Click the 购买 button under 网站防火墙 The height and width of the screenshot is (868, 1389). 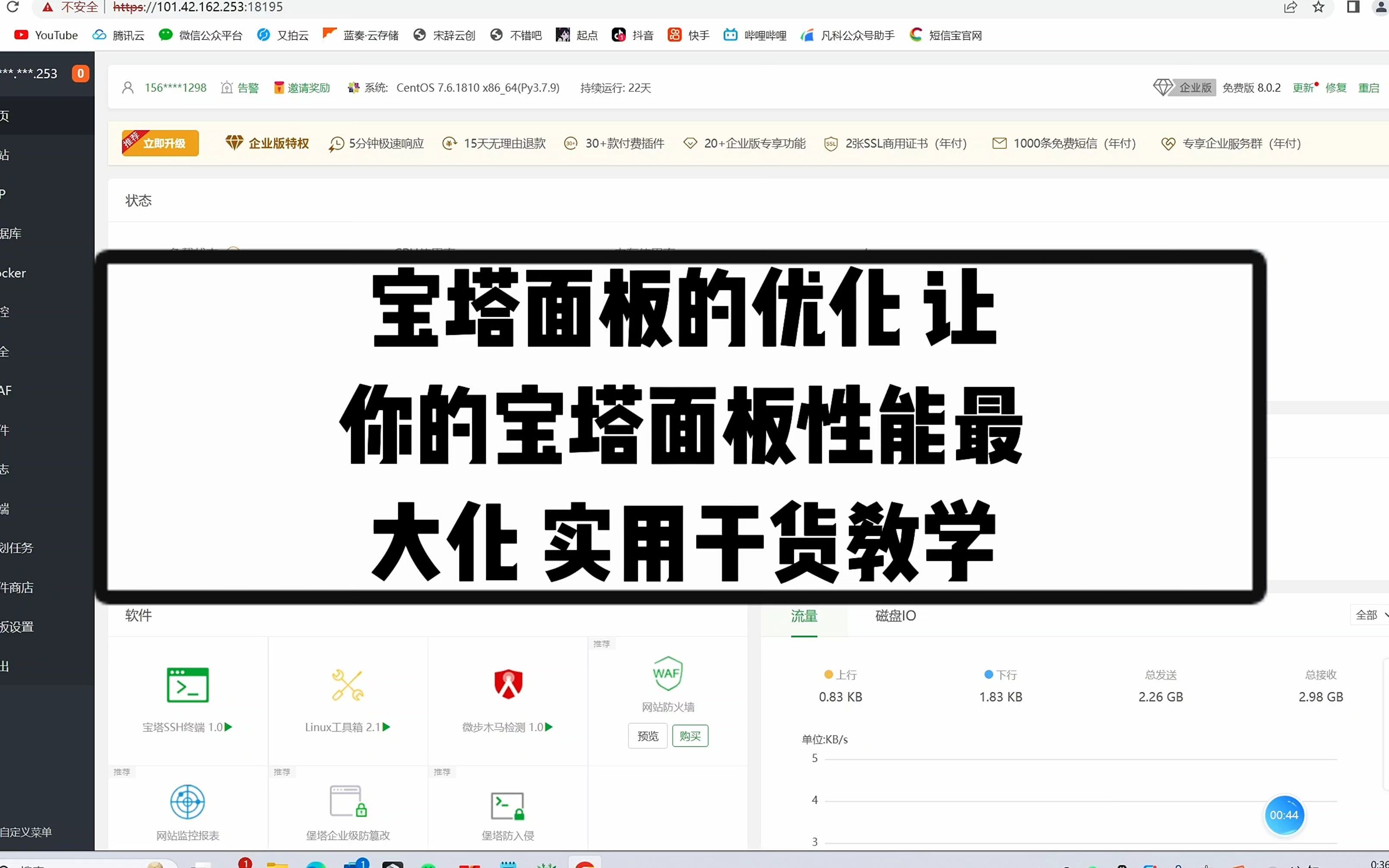click(690, 736)
